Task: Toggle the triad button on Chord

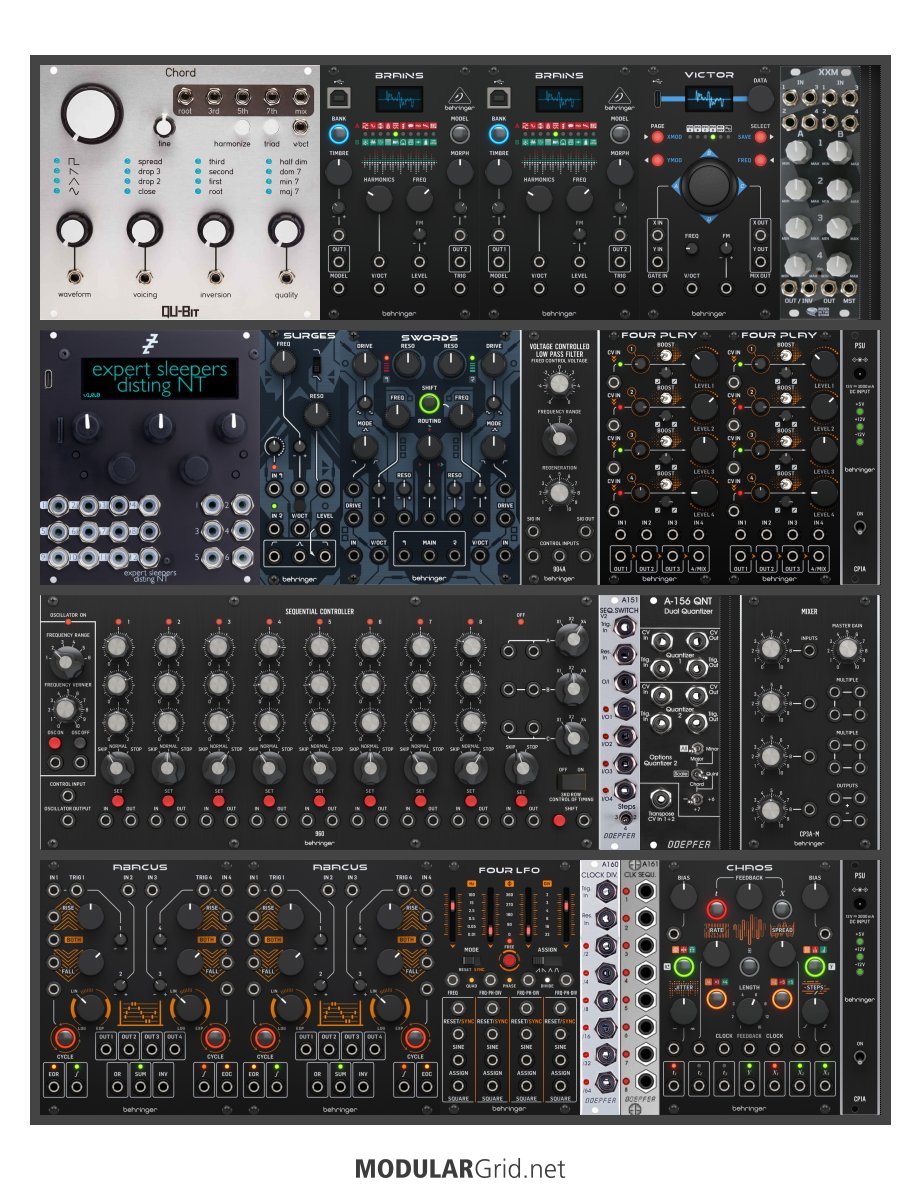Action: pos(271,128)
